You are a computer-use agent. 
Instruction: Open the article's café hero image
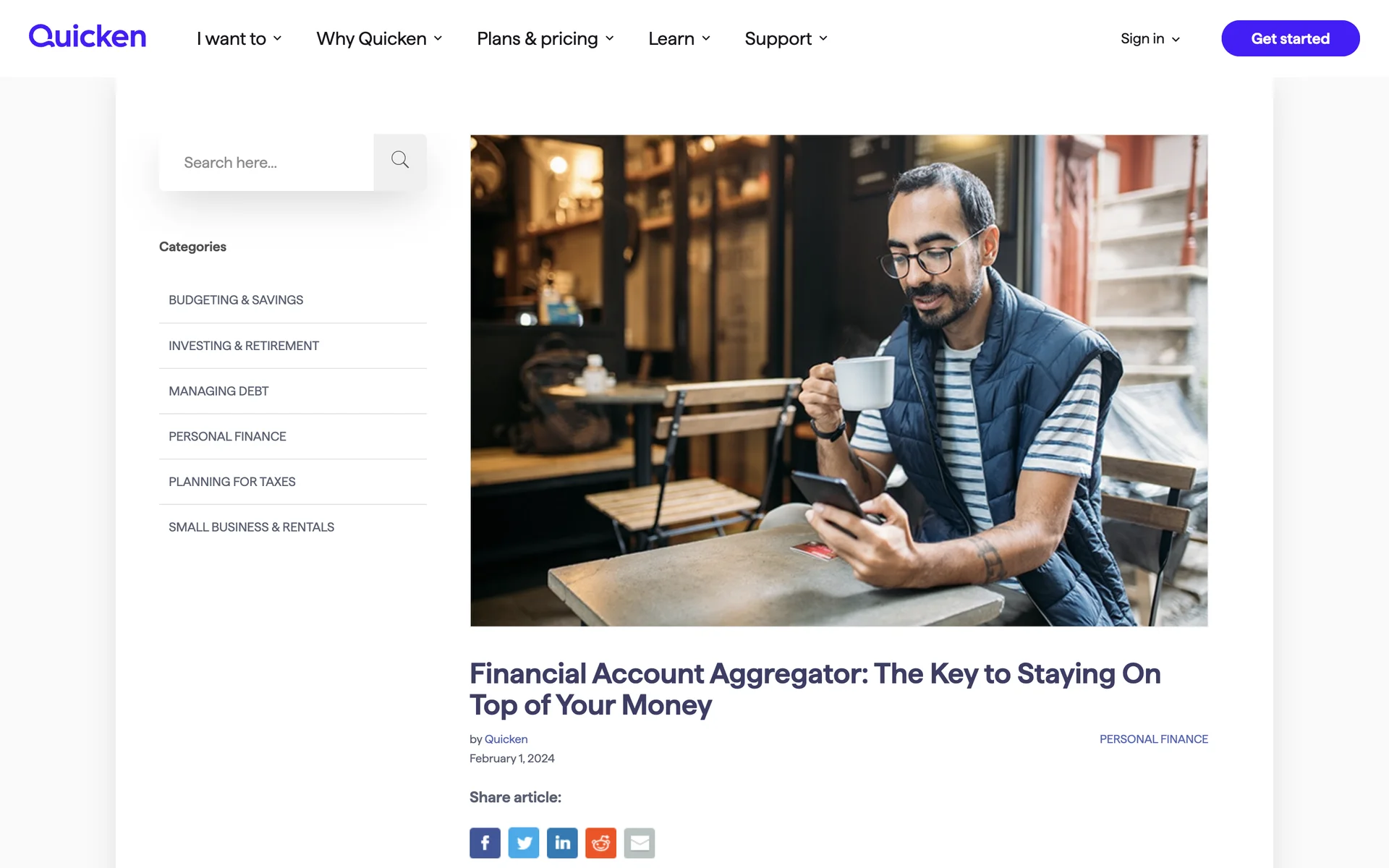point(838,380)
